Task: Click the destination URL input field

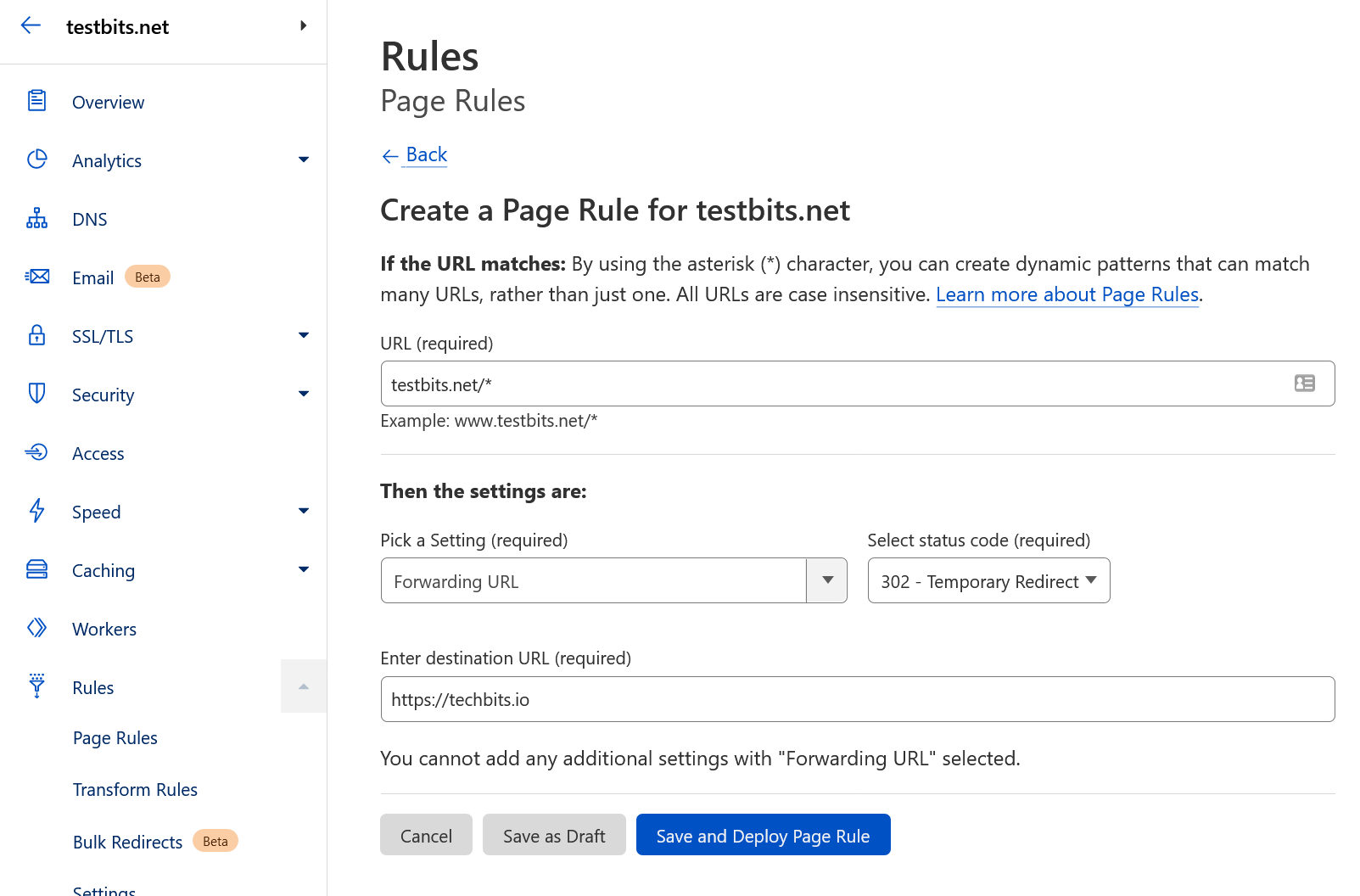Action: point(857,699)
